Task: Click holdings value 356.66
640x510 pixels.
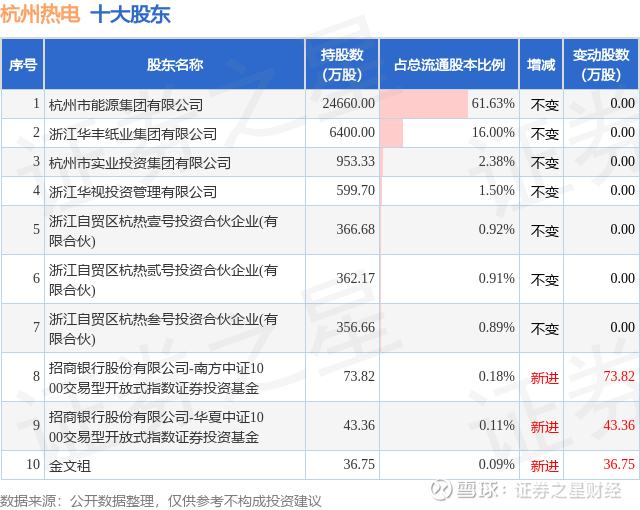Action: click(x=356, y=327)
